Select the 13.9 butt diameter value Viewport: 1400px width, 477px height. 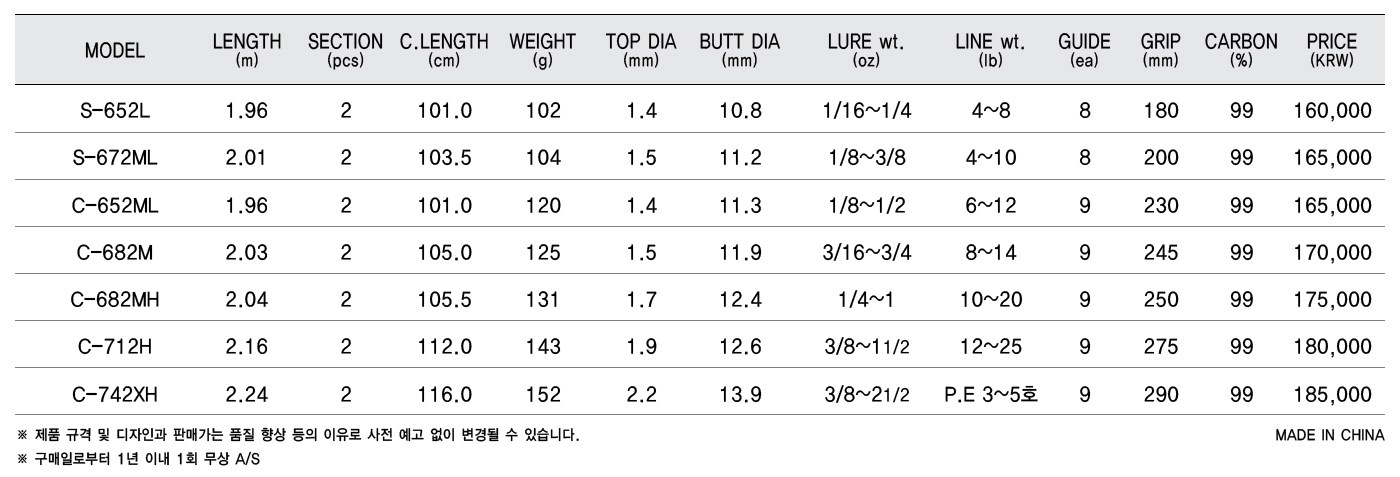(x=741, y=394)
